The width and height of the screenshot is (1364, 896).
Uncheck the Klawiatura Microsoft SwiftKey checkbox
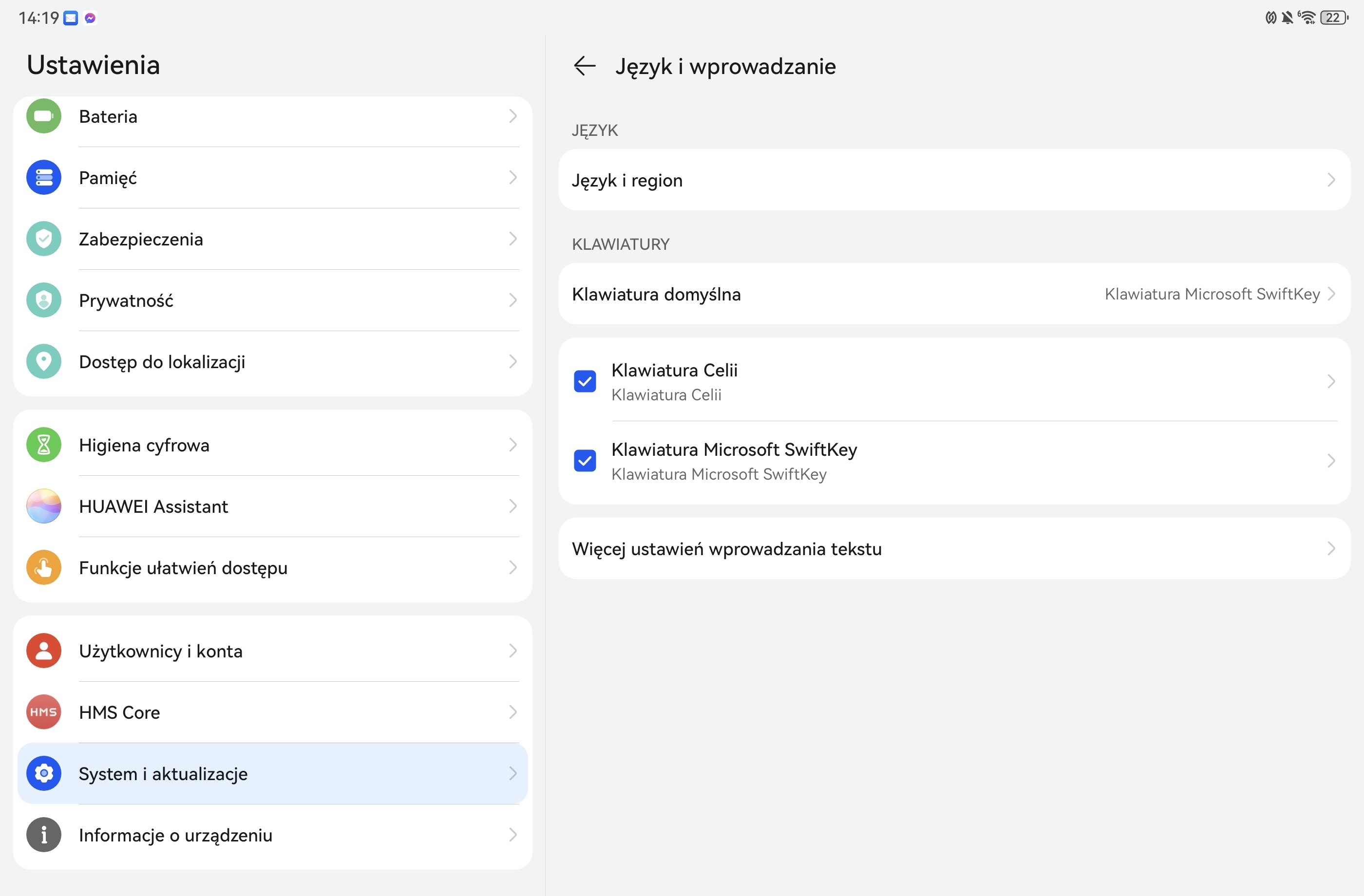pyautogui.click(x=585, y=461)
